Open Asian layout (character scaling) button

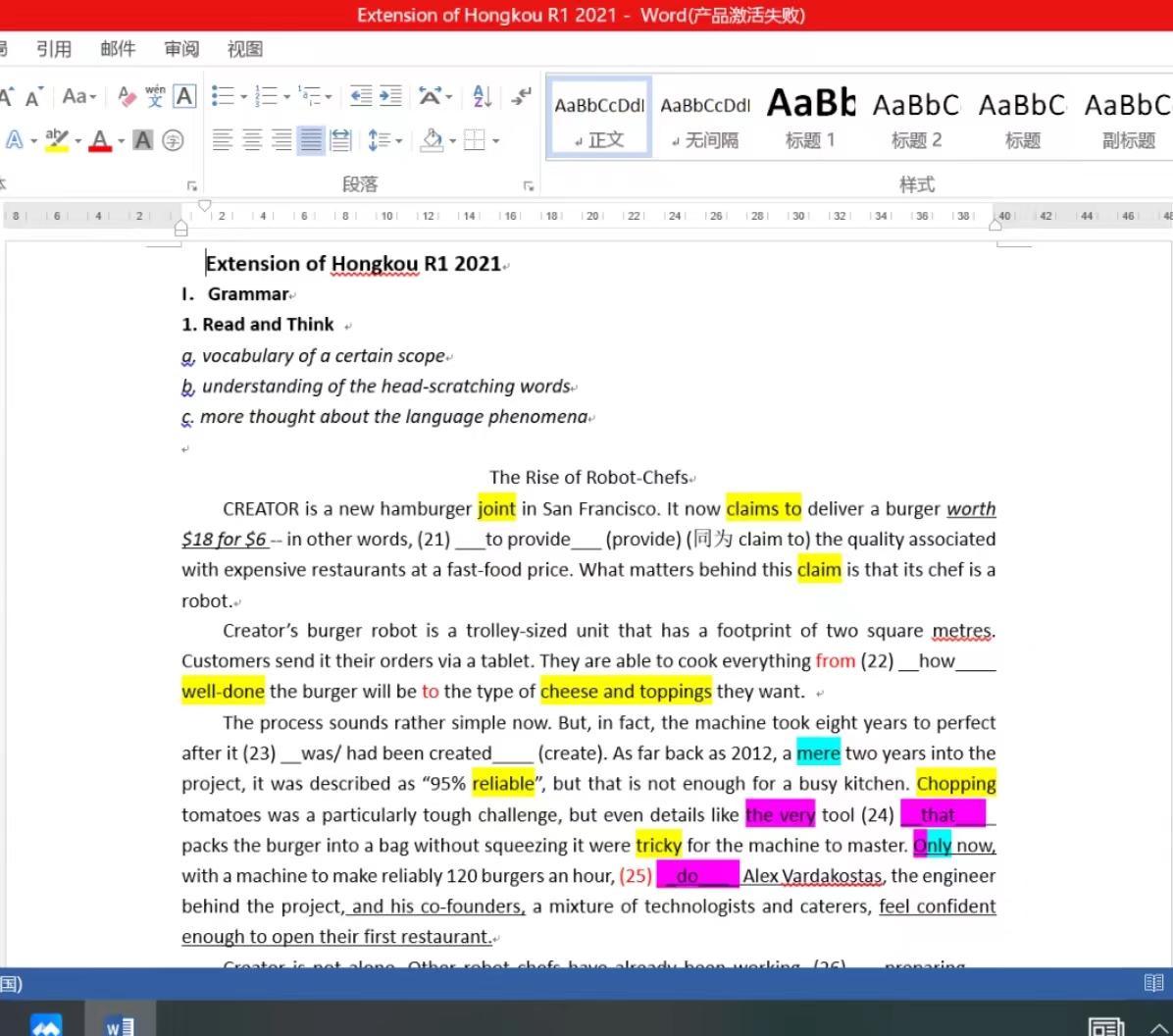[x=431, y=96]
